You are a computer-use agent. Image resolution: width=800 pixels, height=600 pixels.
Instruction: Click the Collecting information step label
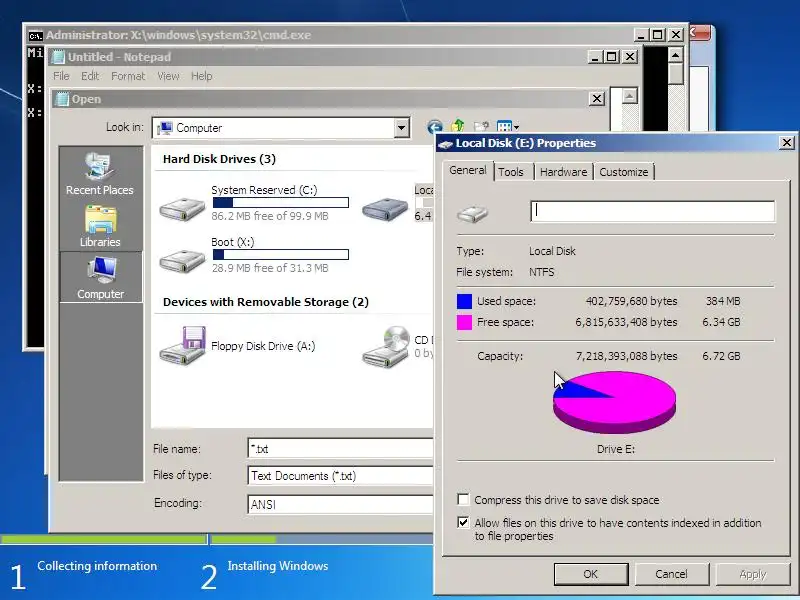97,566
